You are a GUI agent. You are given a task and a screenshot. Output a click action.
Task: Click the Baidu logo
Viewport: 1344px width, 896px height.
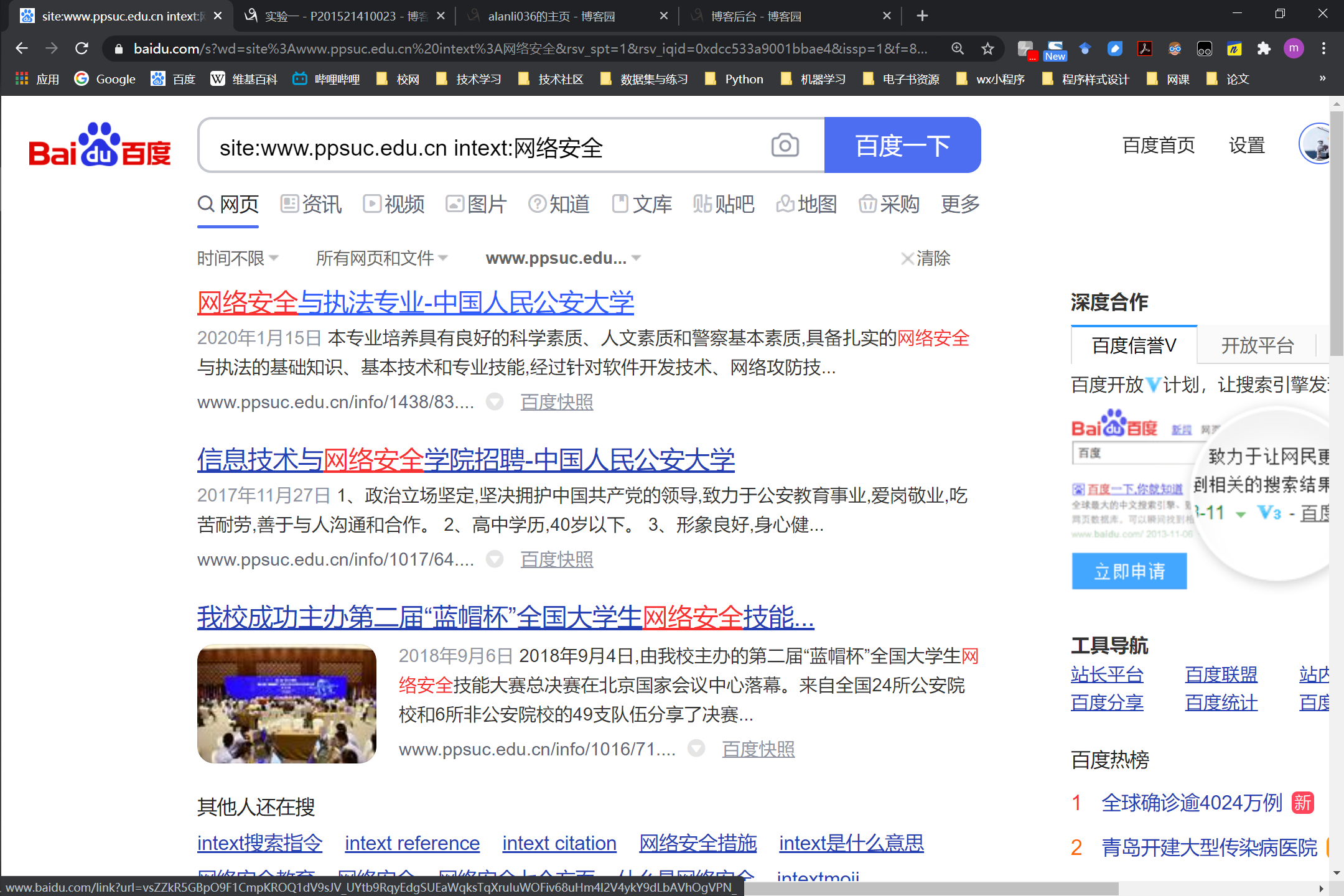(100, 146)
